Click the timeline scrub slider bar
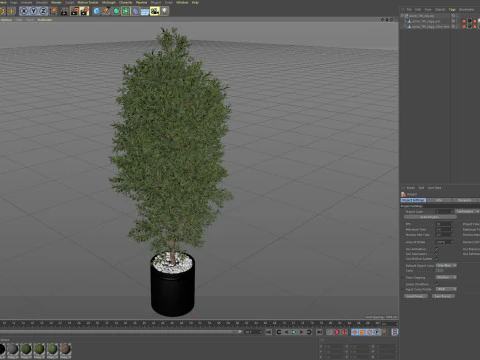Image resolution: width=480 pixels, height=360 pixels. coord(121,332)
